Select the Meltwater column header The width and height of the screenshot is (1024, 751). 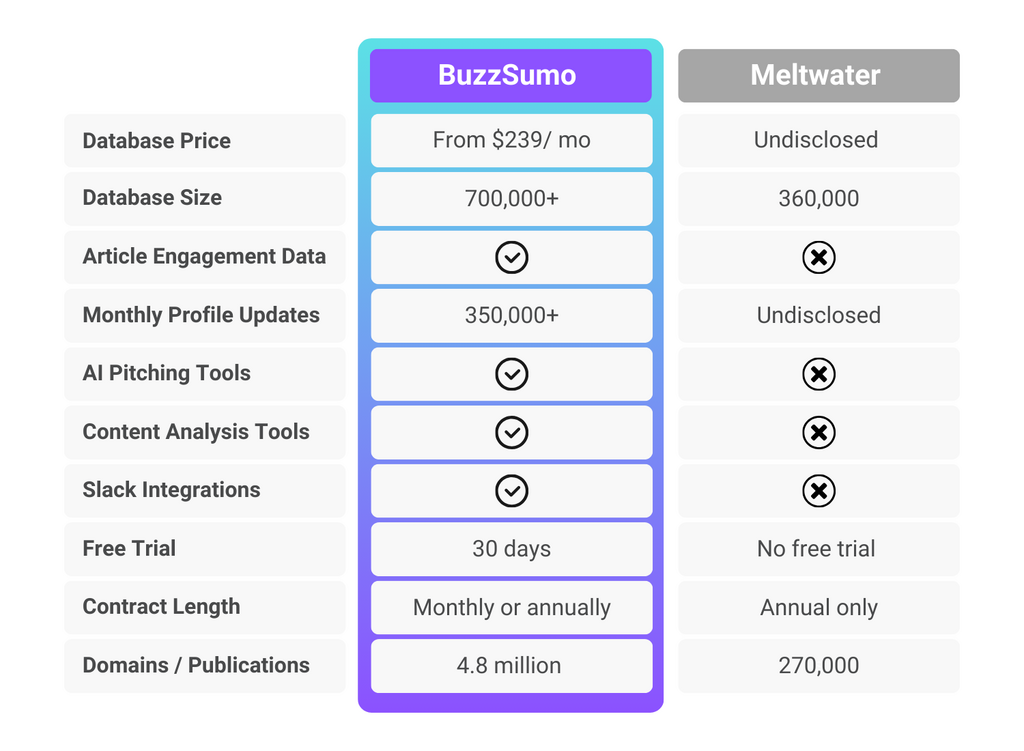tap(818, 76)
